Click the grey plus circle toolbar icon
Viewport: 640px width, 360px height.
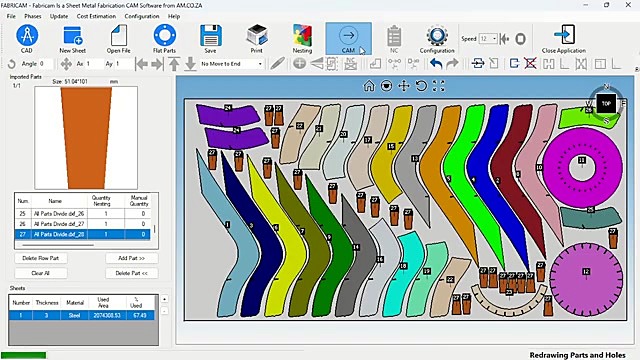300,64
